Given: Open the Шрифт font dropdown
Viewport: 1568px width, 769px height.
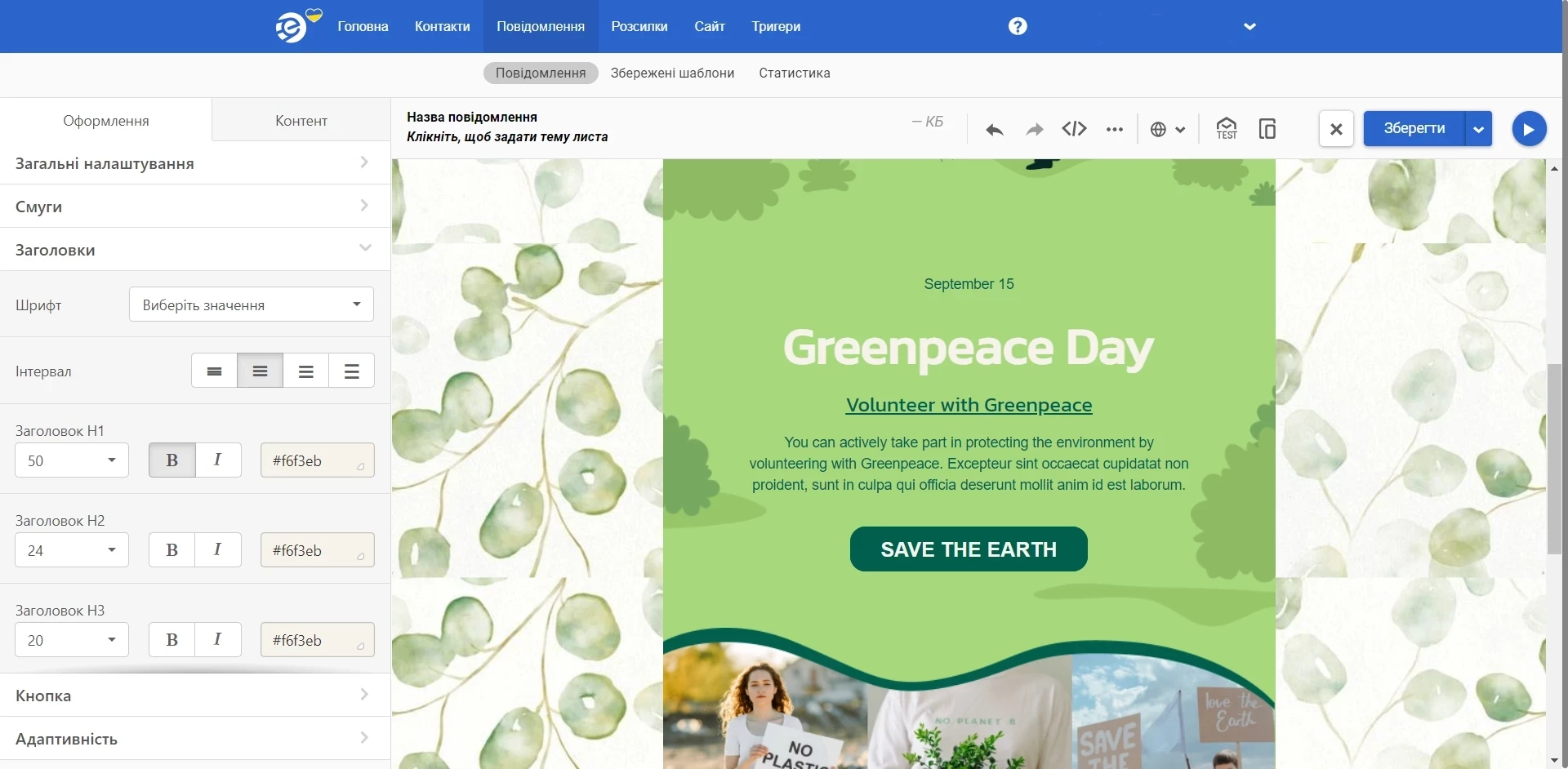Looking at the screenshot, I should (252, 304).
